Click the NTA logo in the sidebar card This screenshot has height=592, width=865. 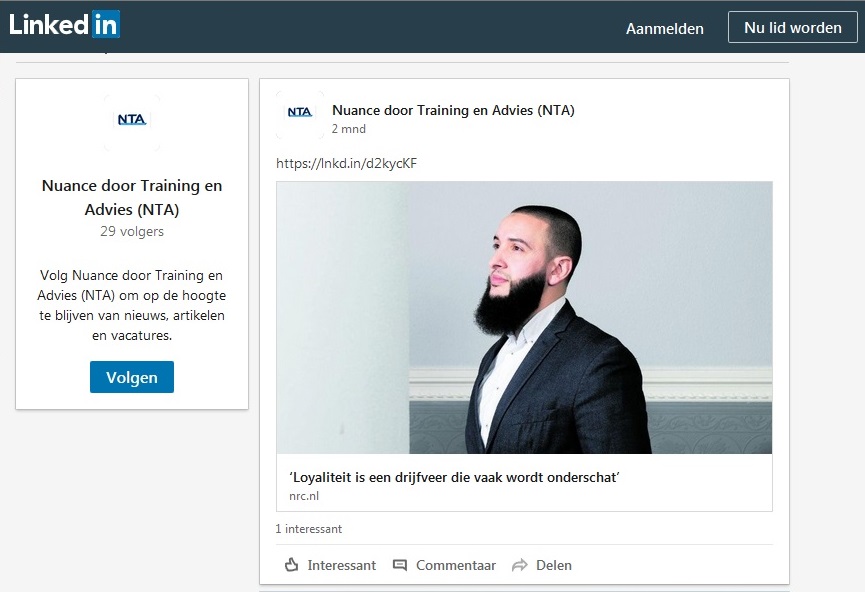pos(132,120)
